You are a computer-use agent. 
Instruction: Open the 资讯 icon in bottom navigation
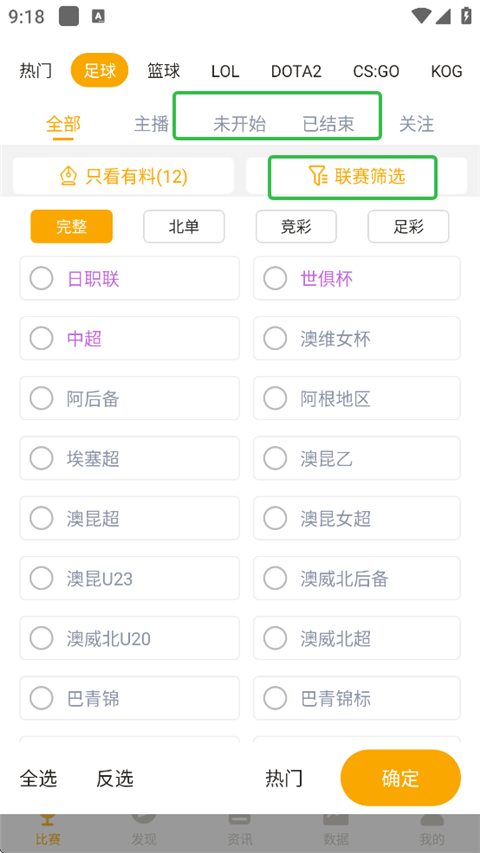click(x=239, y=818)
